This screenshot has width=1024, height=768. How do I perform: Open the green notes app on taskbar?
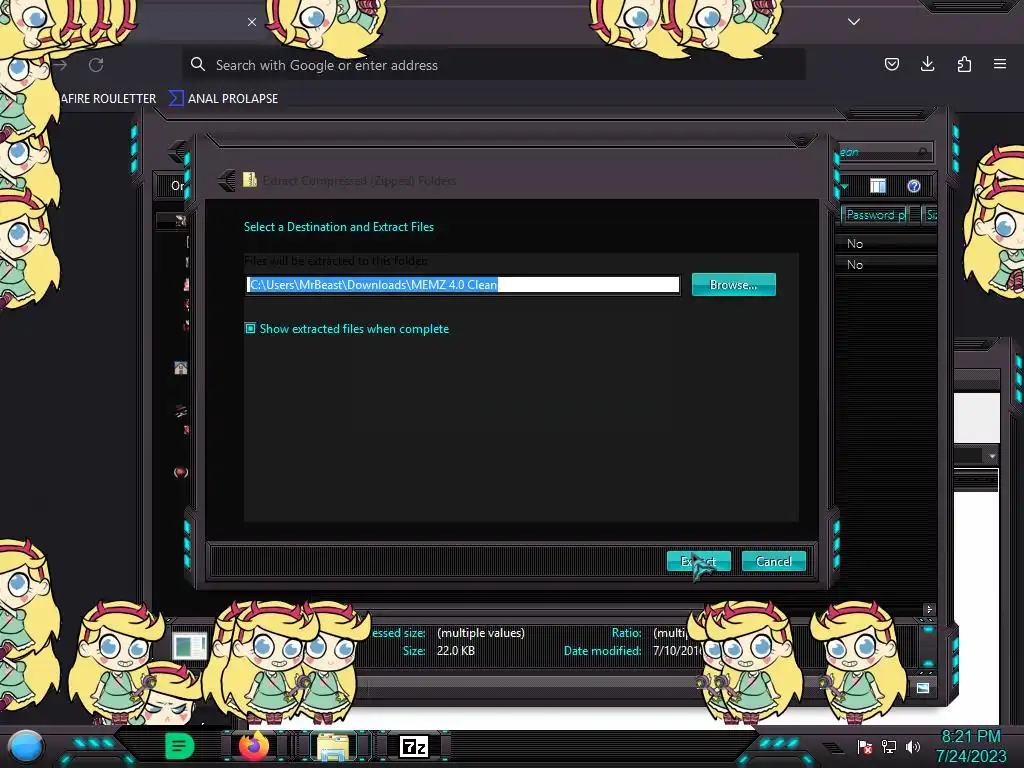pyautogui.click(x=179, y=746)
